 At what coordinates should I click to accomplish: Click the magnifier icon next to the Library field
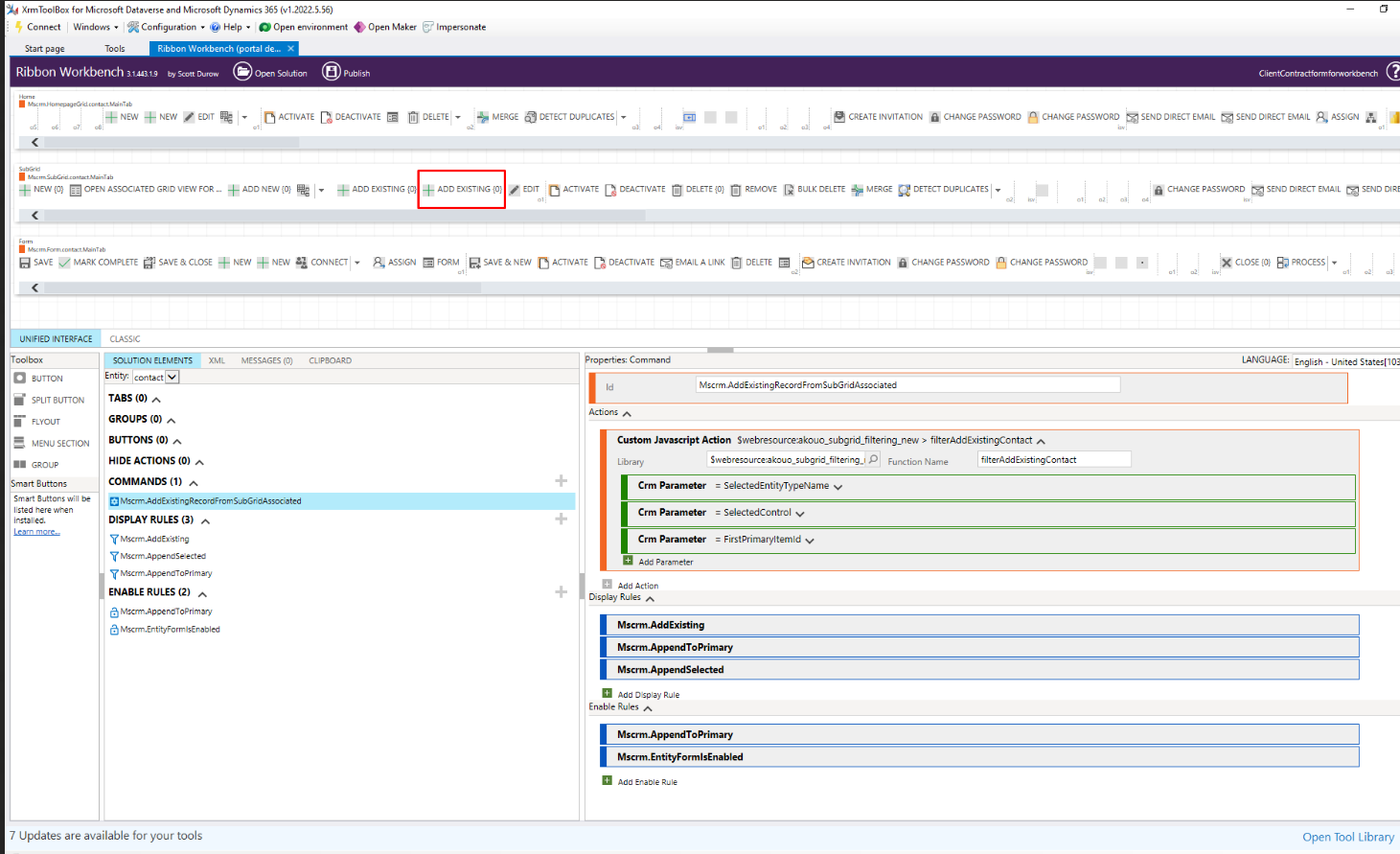[871, 459]
